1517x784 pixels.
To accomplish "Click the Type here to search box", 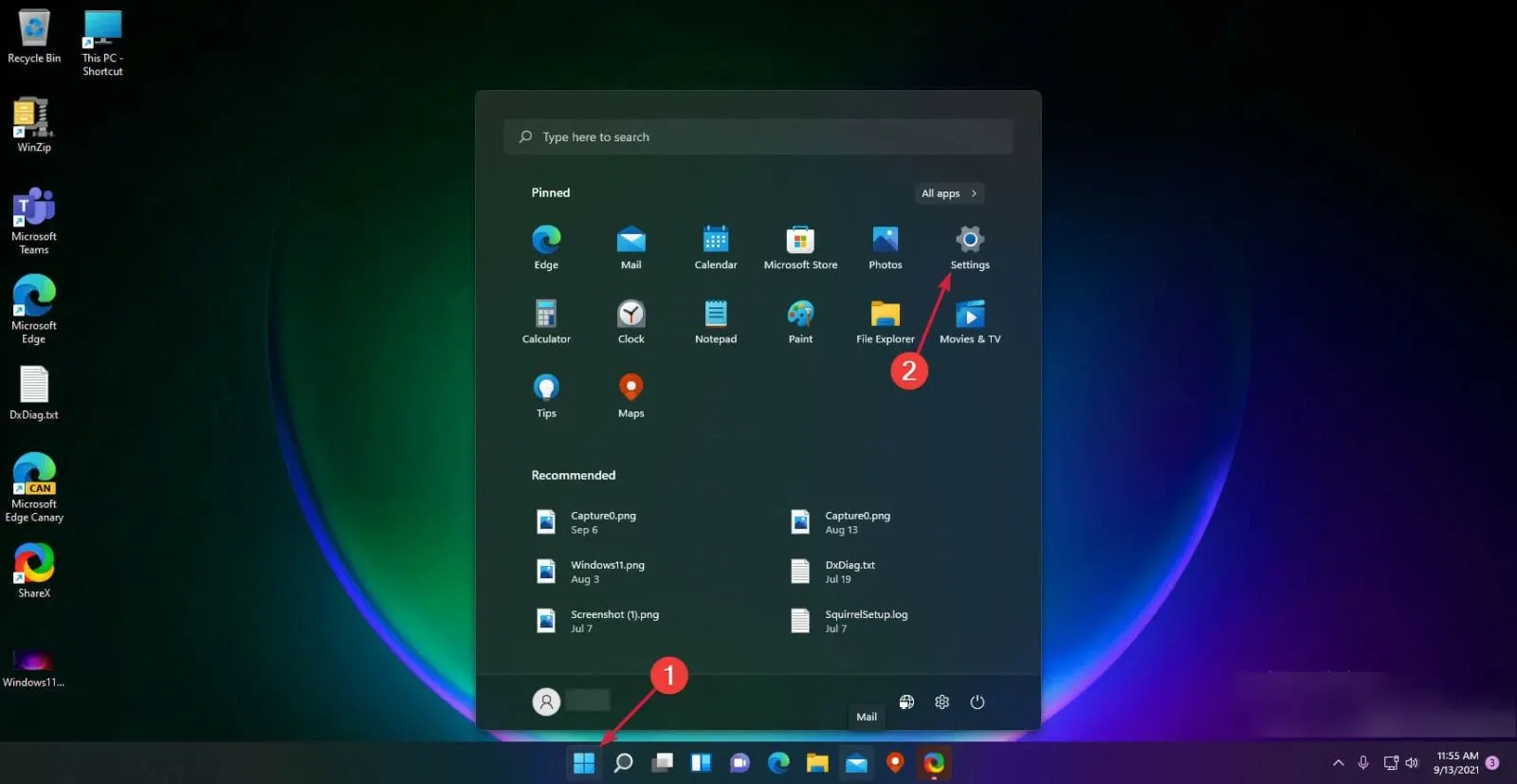I will pyautogui.click(x=758, y=137).
